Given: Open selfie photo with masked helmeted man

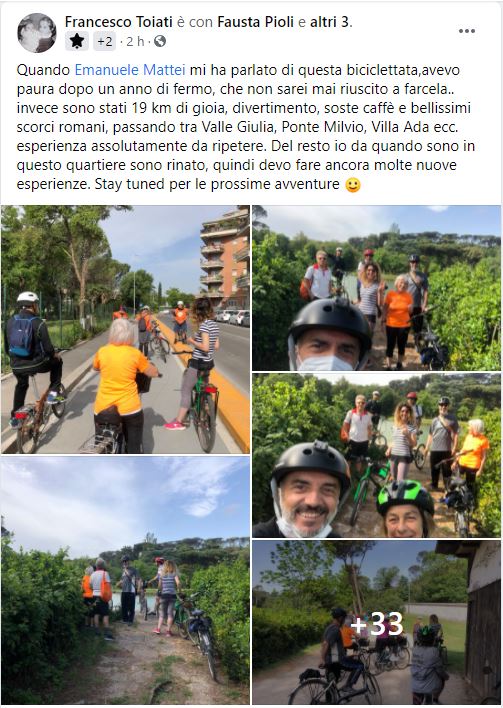Looking at the screenshot, I should tap(376, 288).
